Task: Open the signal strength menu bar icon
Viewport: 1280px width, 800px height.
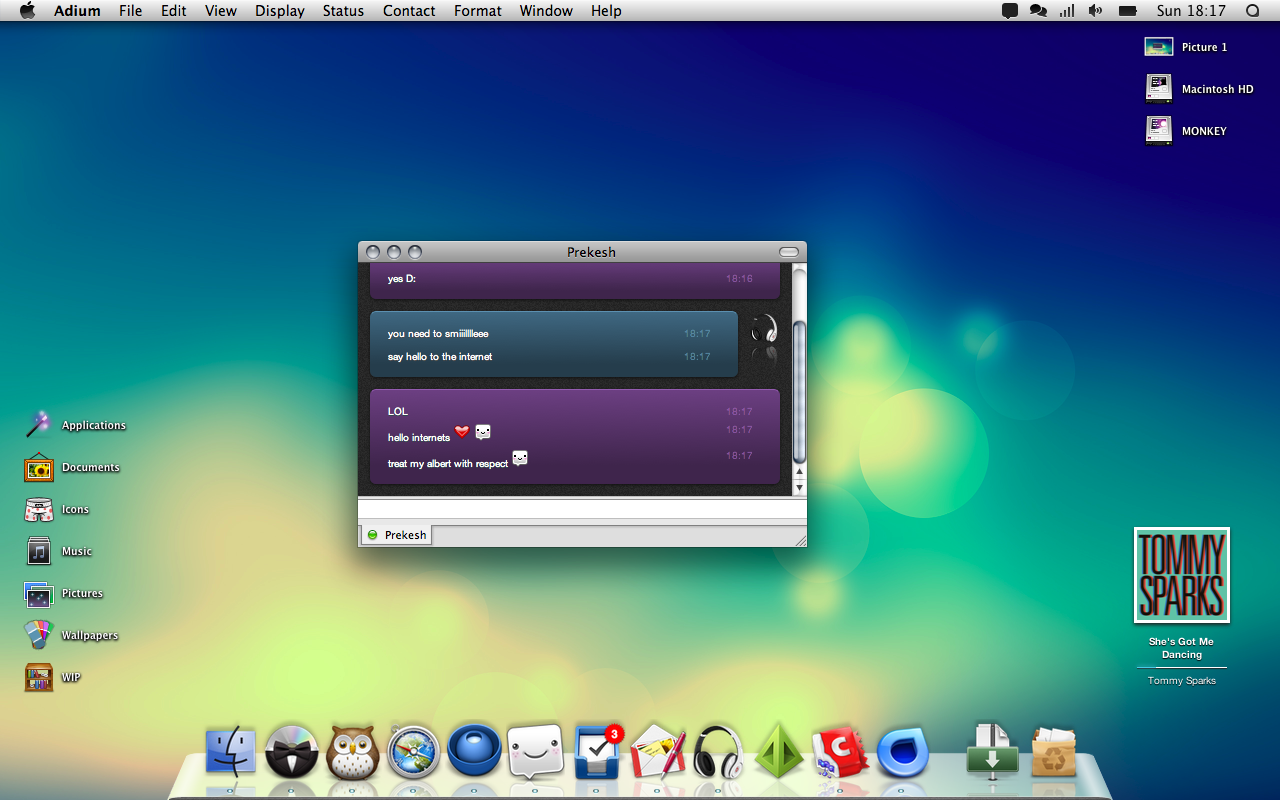Action: pos(1067,11)
